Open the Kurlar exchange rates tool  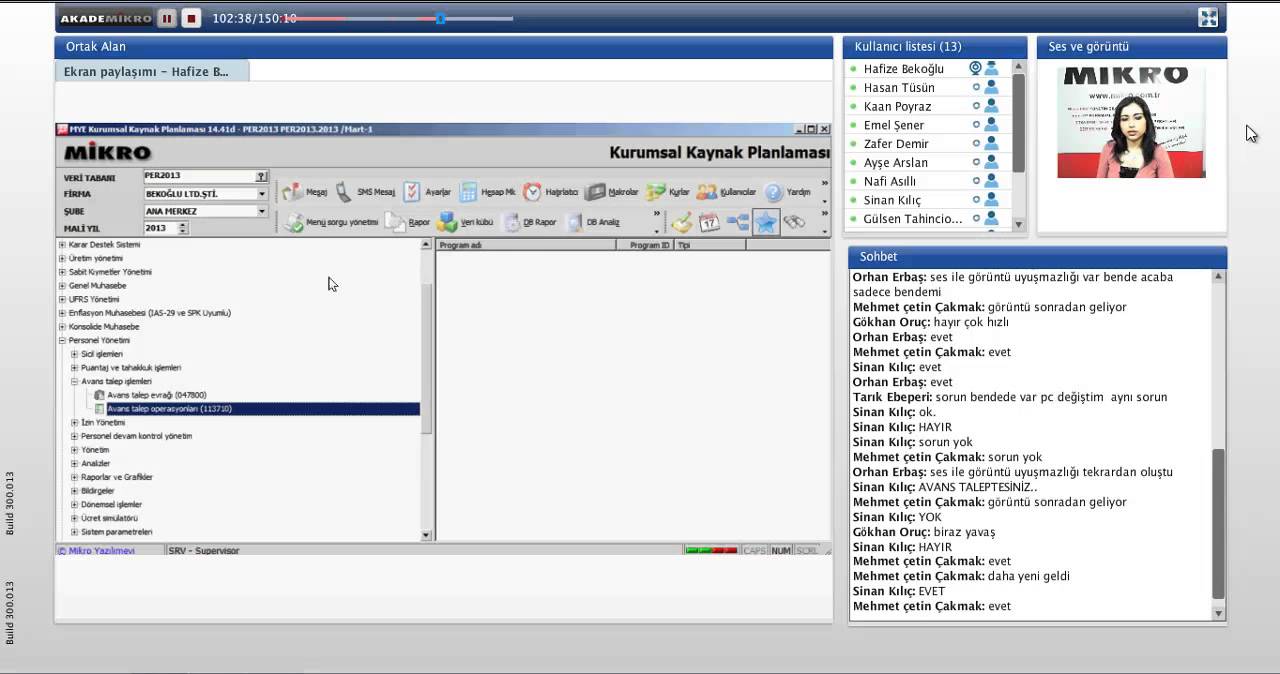coord(668,192)
